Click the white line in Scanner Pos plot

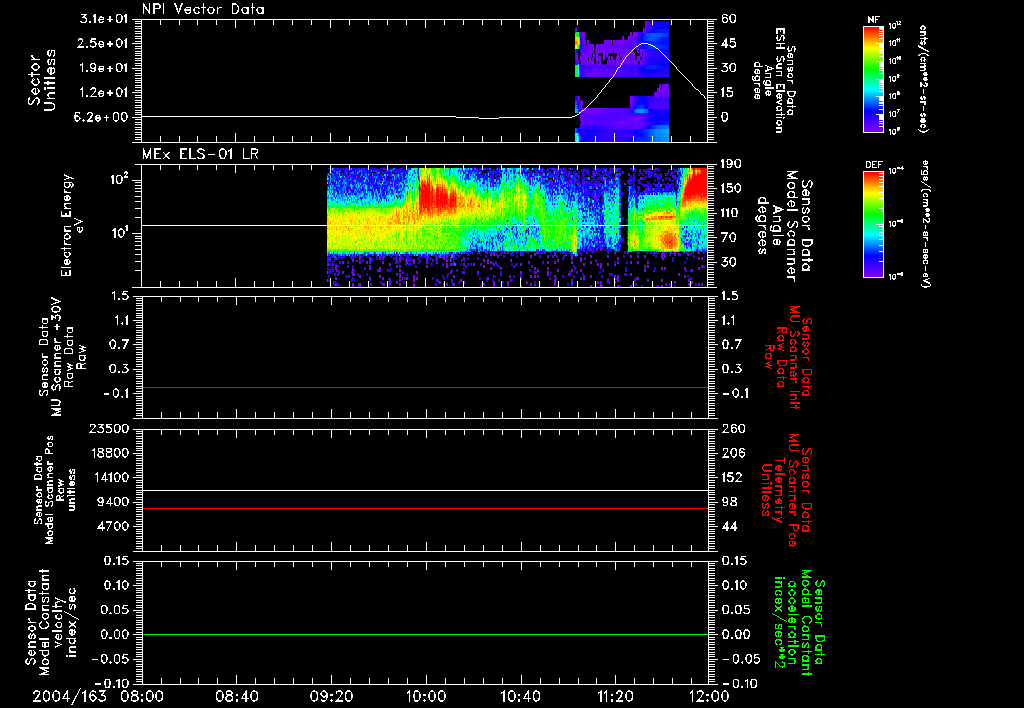425,491
